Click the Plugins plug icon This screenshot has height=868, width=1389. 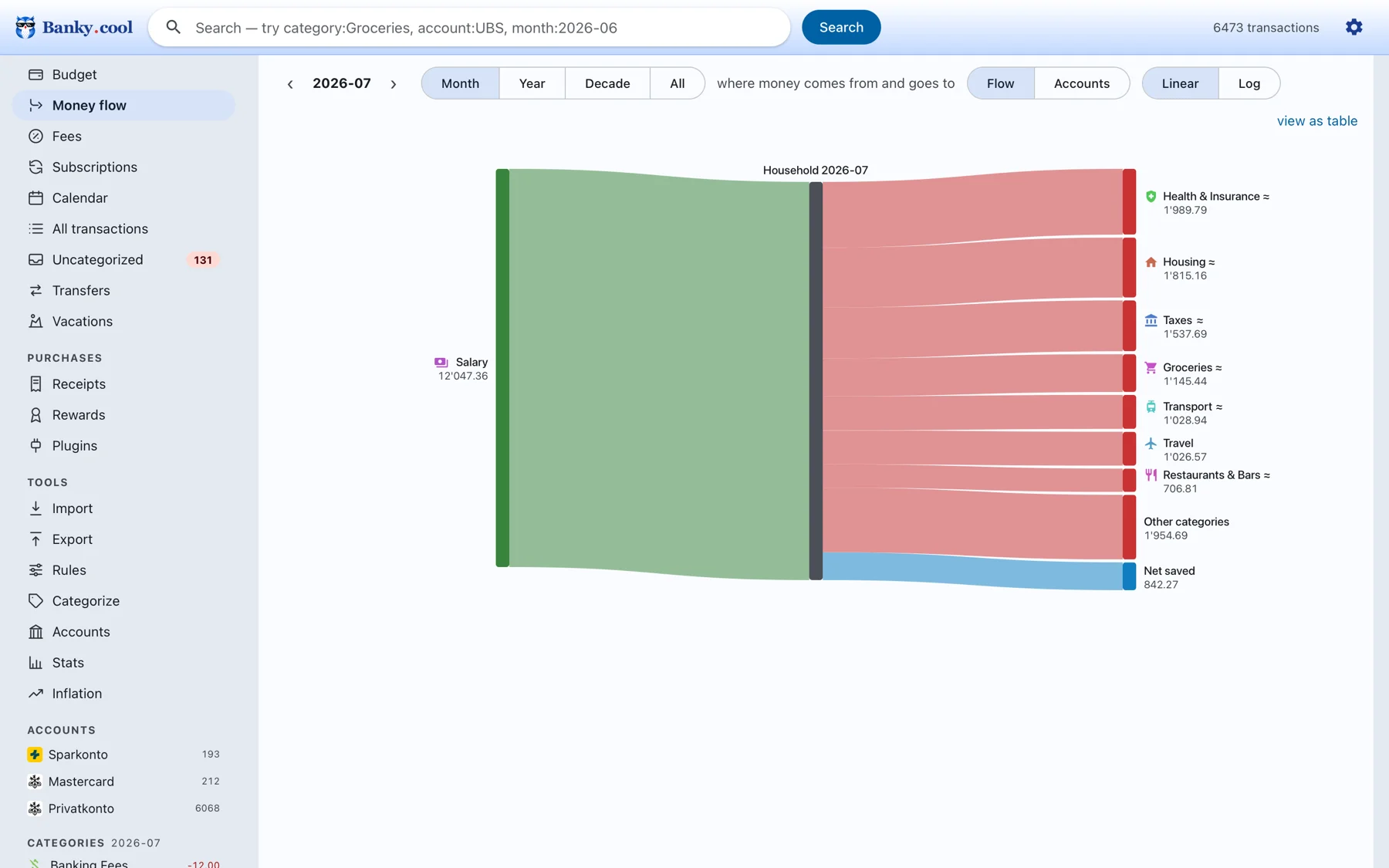click(35, 445)
